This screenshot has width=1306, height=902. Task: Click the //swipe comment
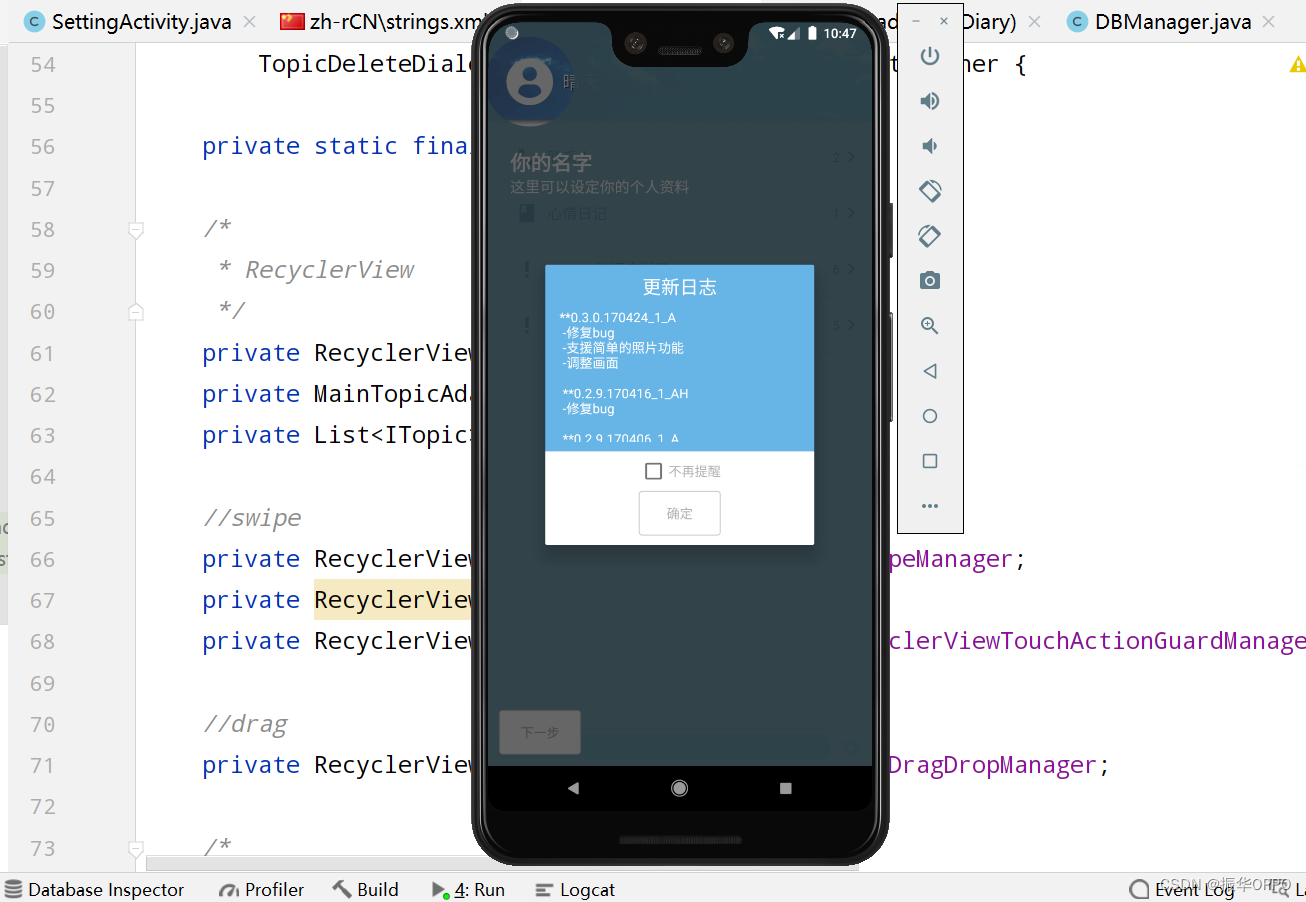252,518
